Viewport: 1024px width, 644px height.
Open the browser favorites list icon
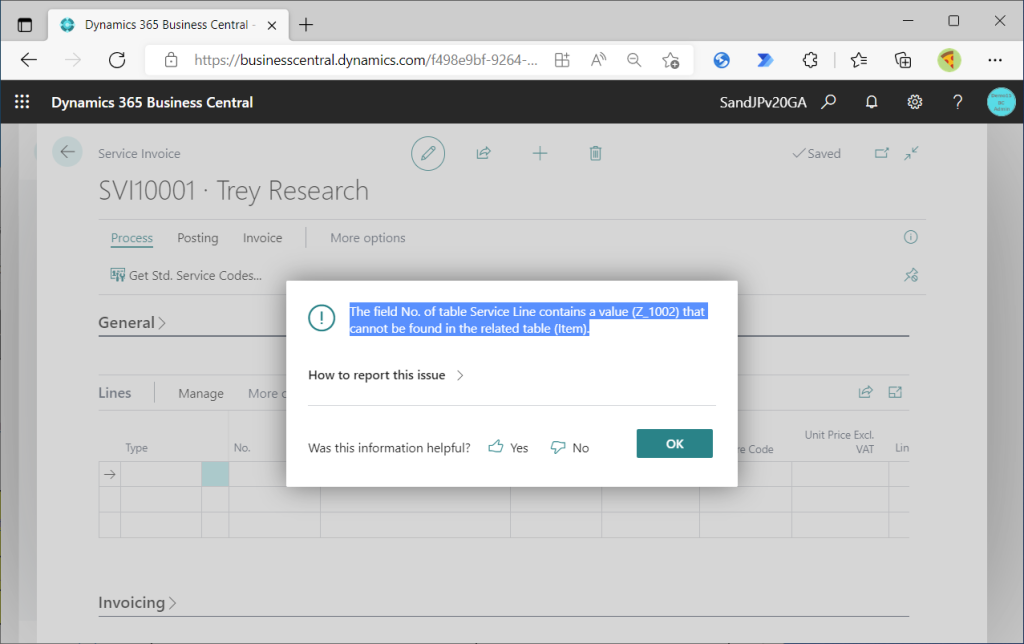859,60
